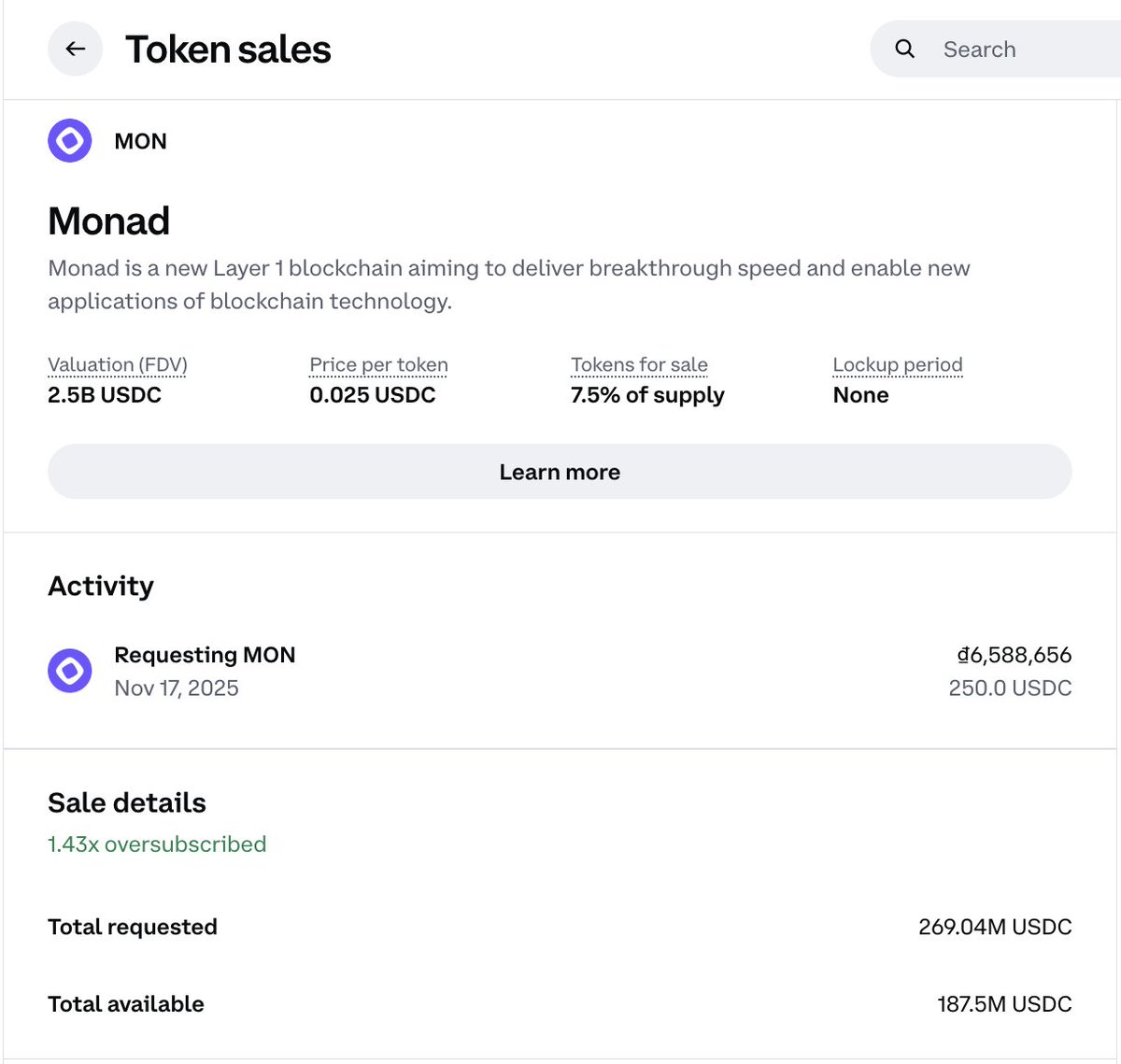Click the Valuation (FDV) label tooltip
Screen dimensions: 1121x1064
[118, 365]
